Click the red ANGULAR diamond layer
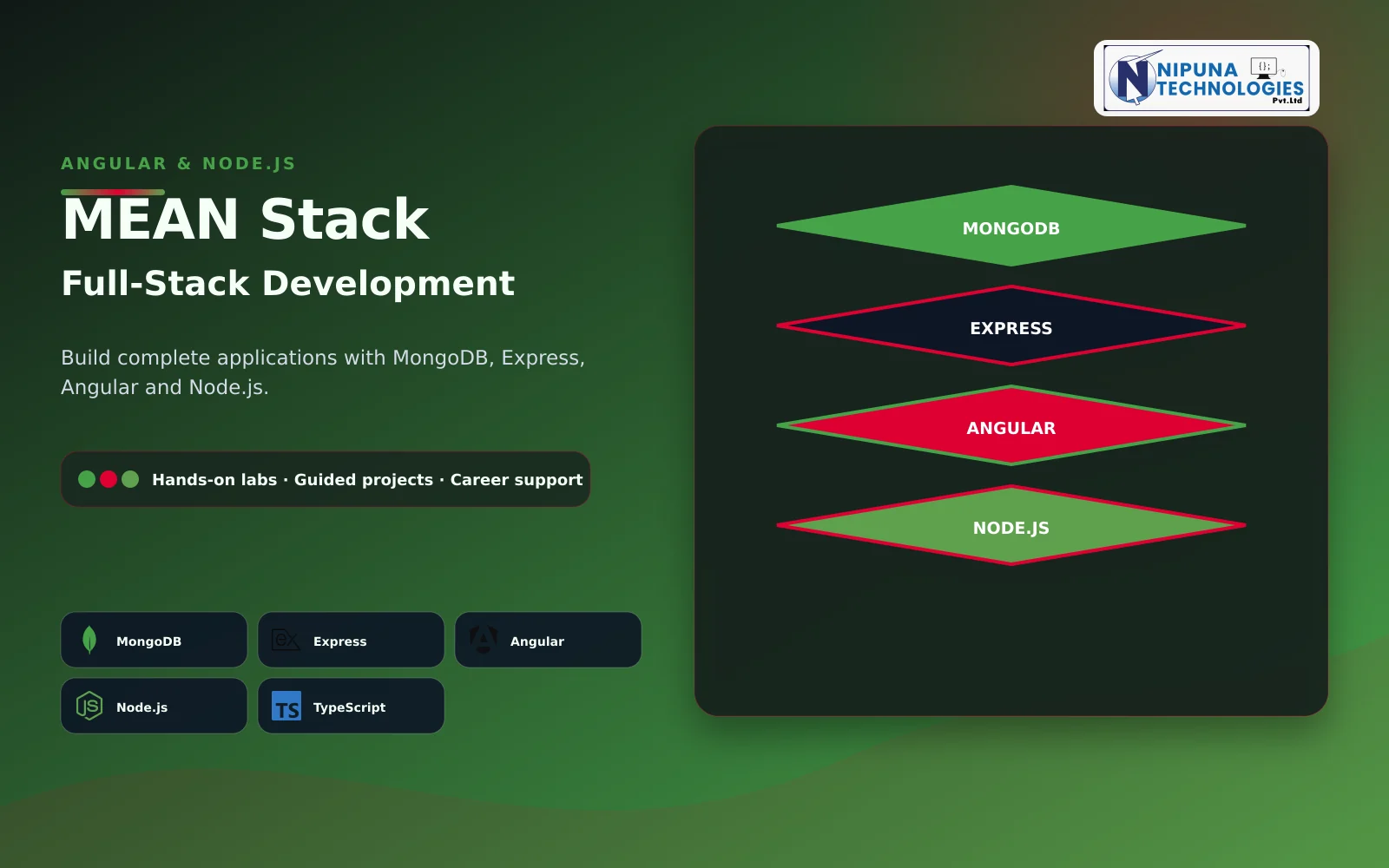Image resolution: width=1389 pixels, height=868 pixels. coord(1011,425)
